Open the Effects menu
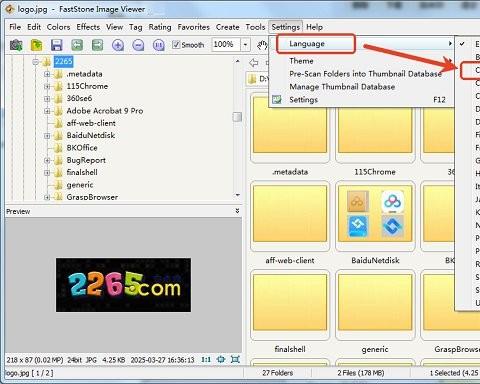The width and height of the screenshot is (480, 384). click(88, 27)
